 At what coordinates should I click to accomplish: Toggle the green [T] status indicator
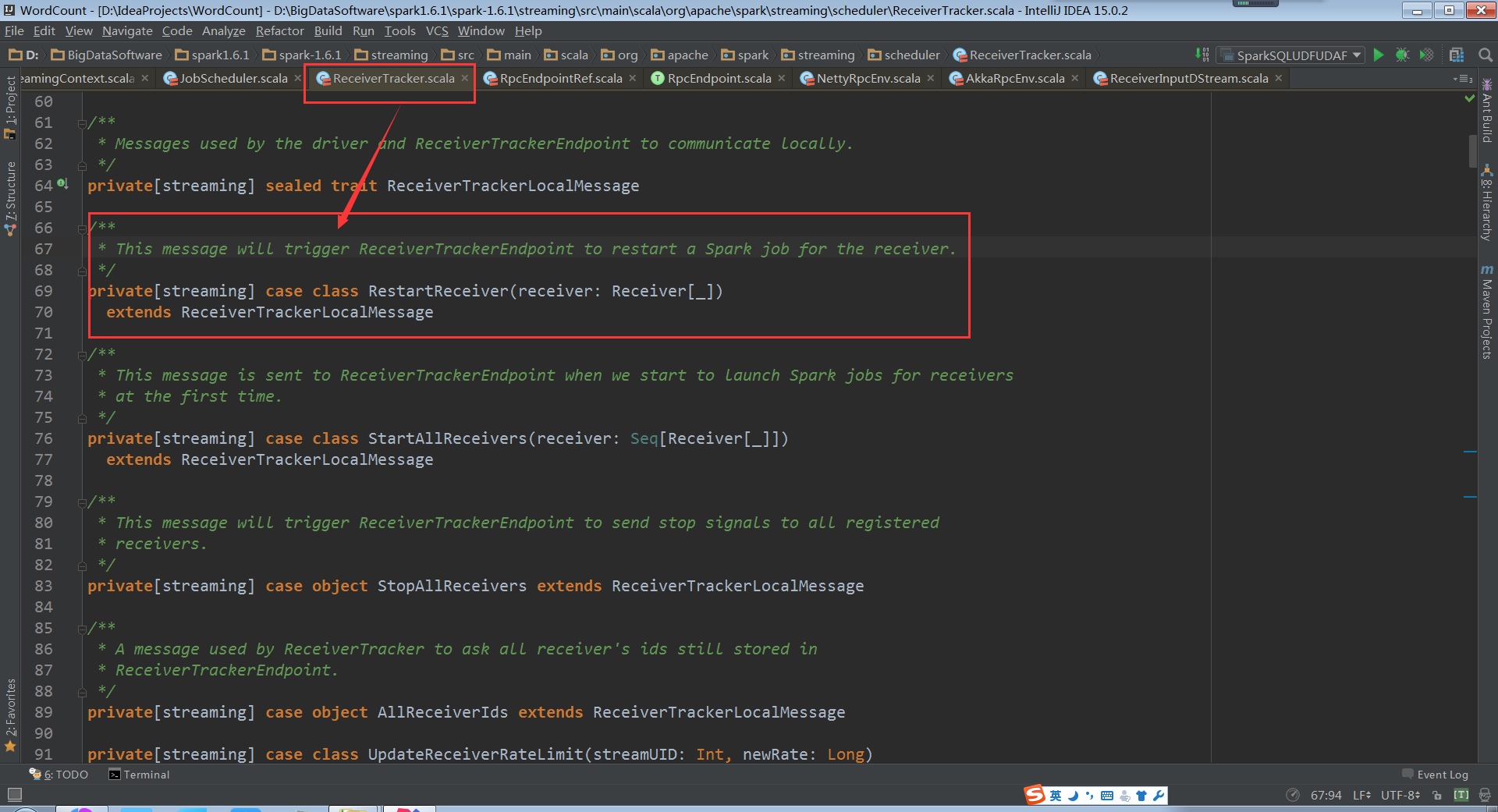[1461, 795]
